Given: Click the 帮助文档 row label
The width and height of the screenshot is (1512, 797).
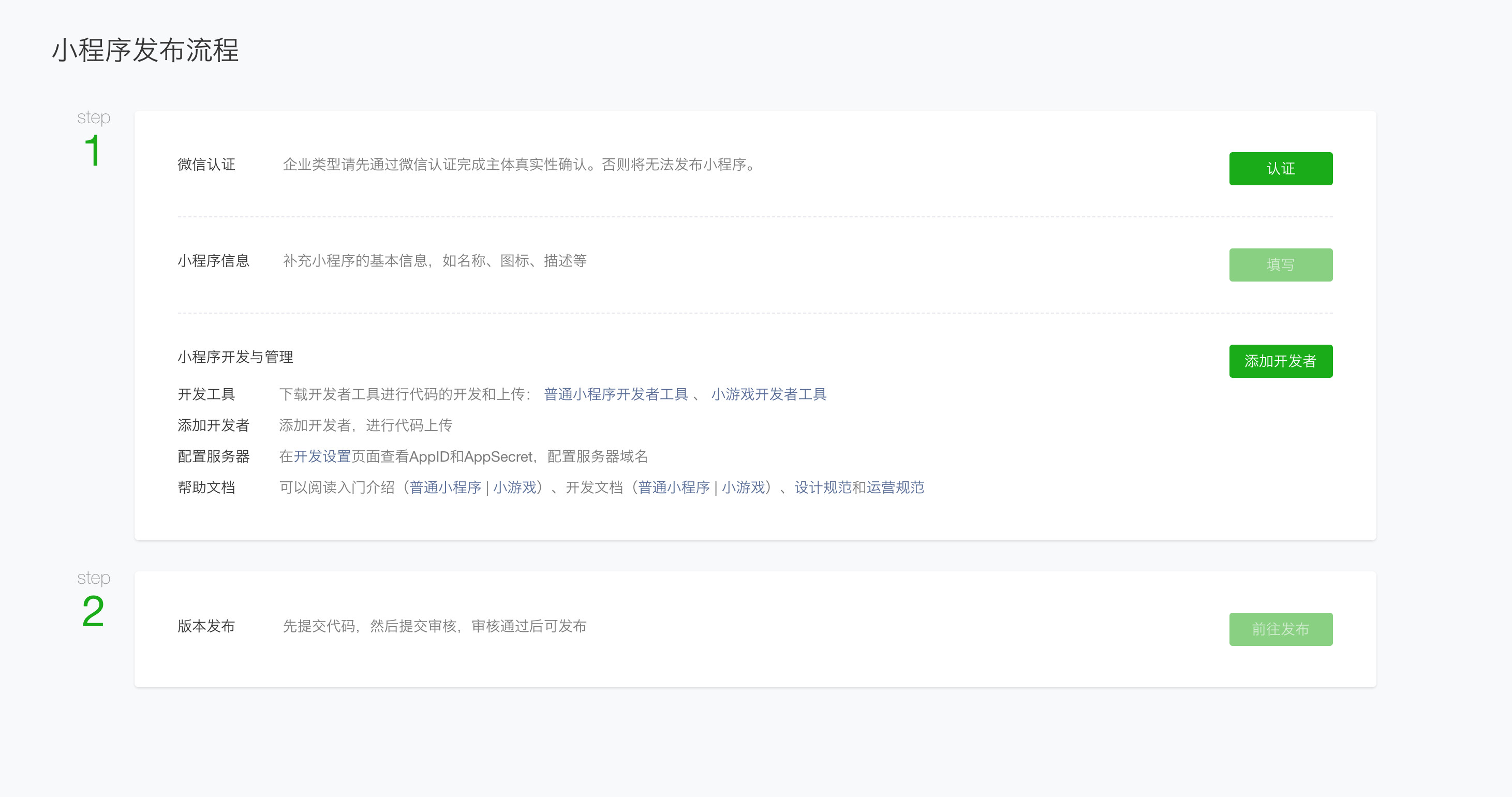Looking at the screenshot, I should (x=206, y=487).
